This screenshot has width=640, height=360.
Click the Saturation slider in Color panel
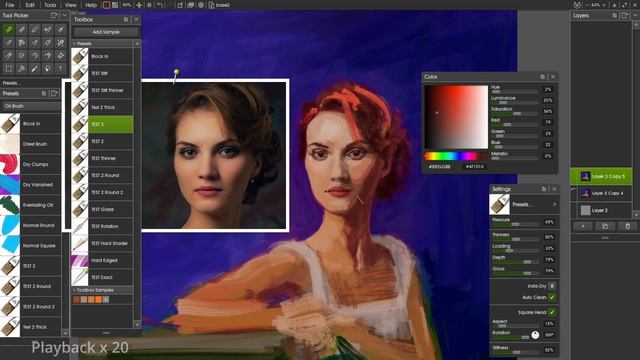click(x=514, y=113)
